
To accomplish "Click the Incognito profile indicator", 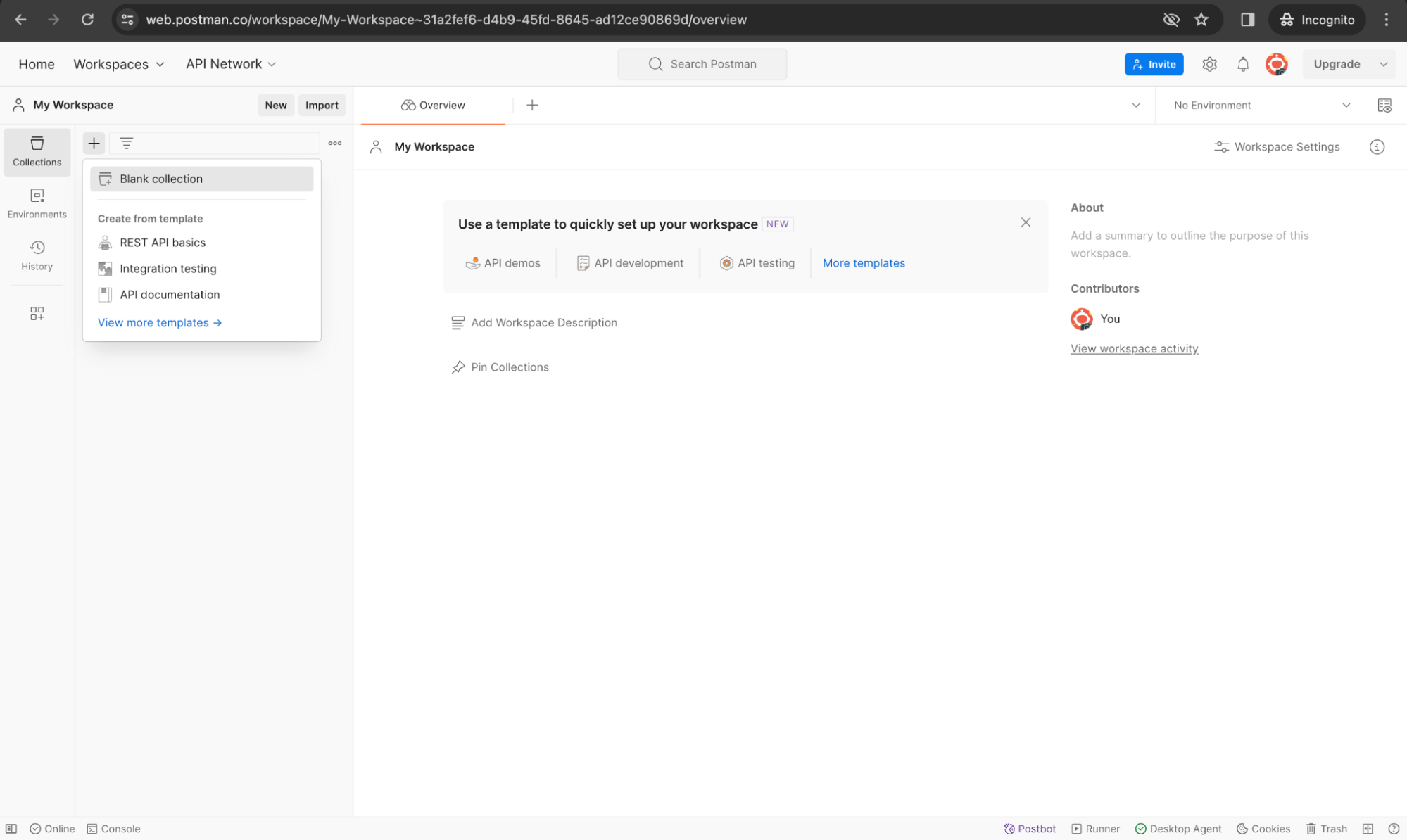I will click(1316, 20).
